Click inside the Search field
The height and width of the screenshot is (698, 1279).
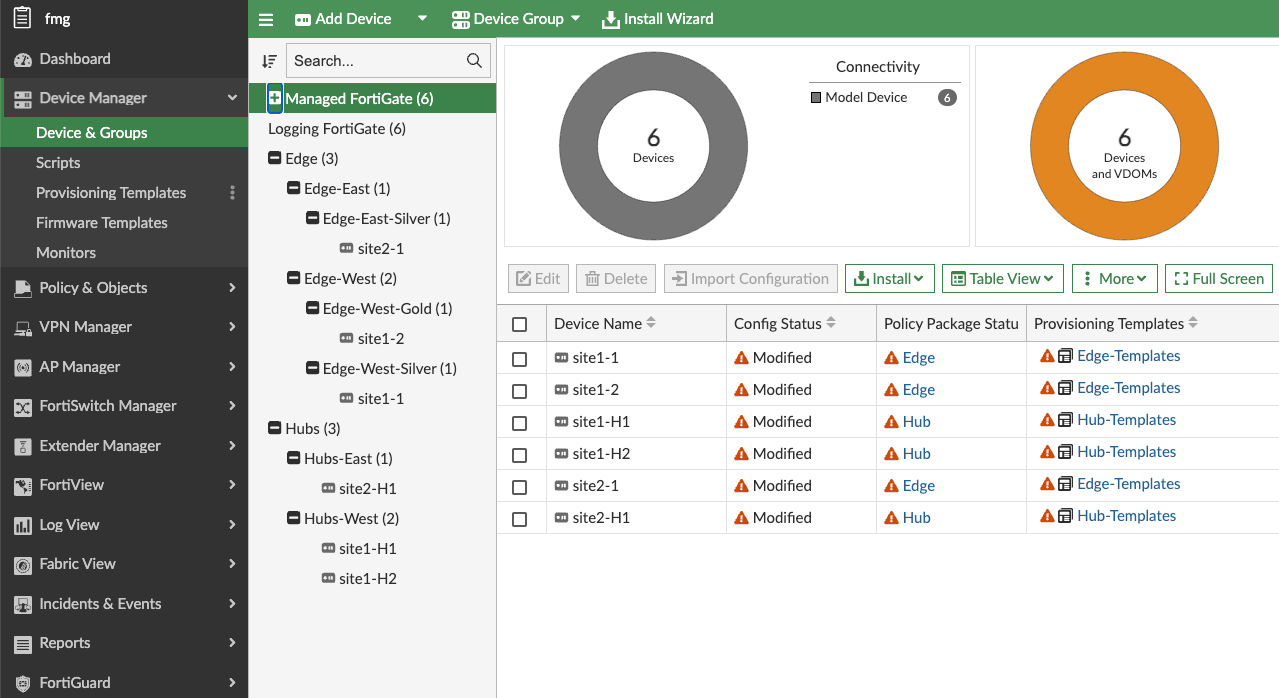(x=380, y=60)
